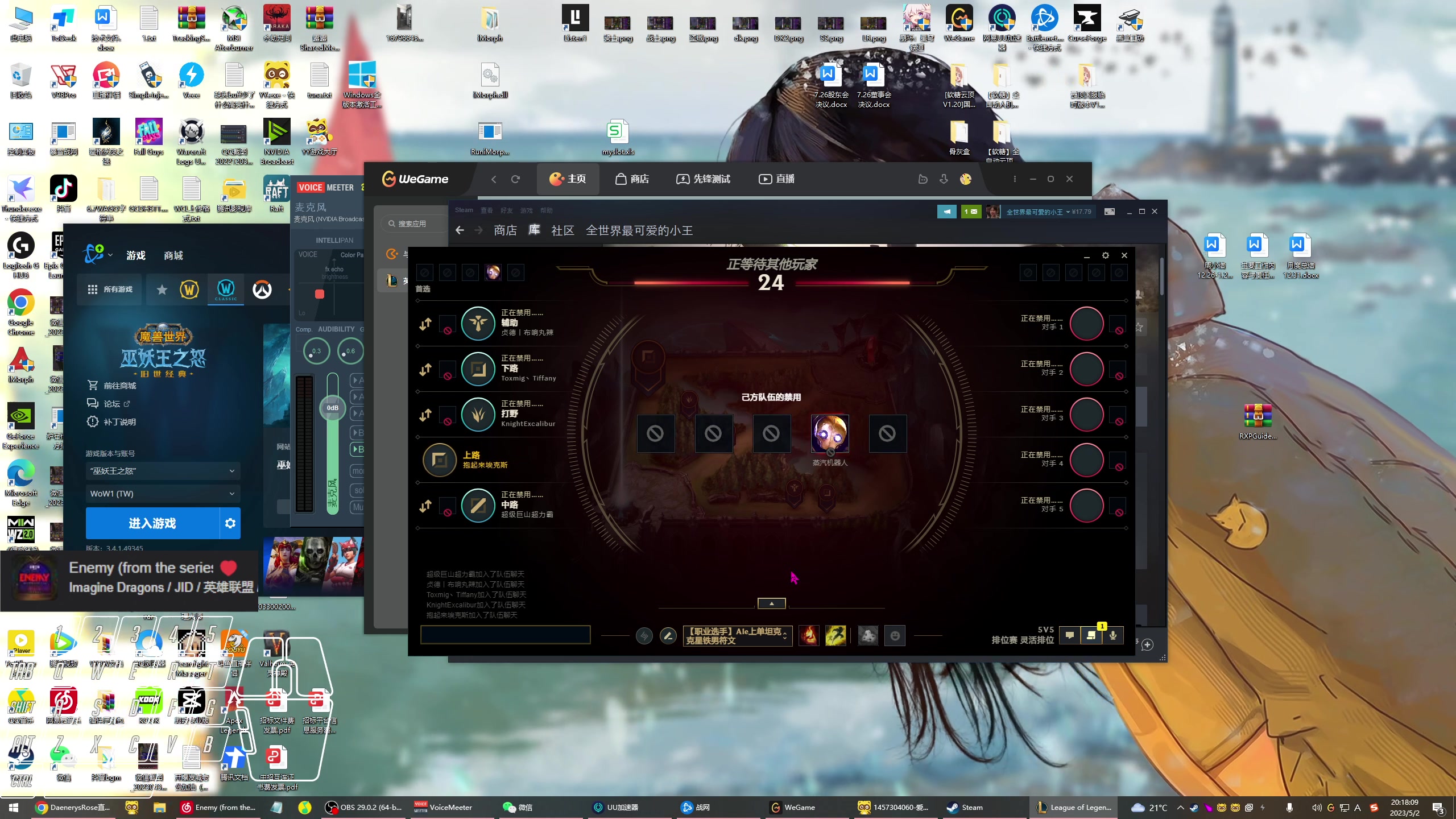This screenshot has height=819, width=1456.
Task: Click the banned 蒸汽机器人 champion portrait
Action: [x=830, y=433]
